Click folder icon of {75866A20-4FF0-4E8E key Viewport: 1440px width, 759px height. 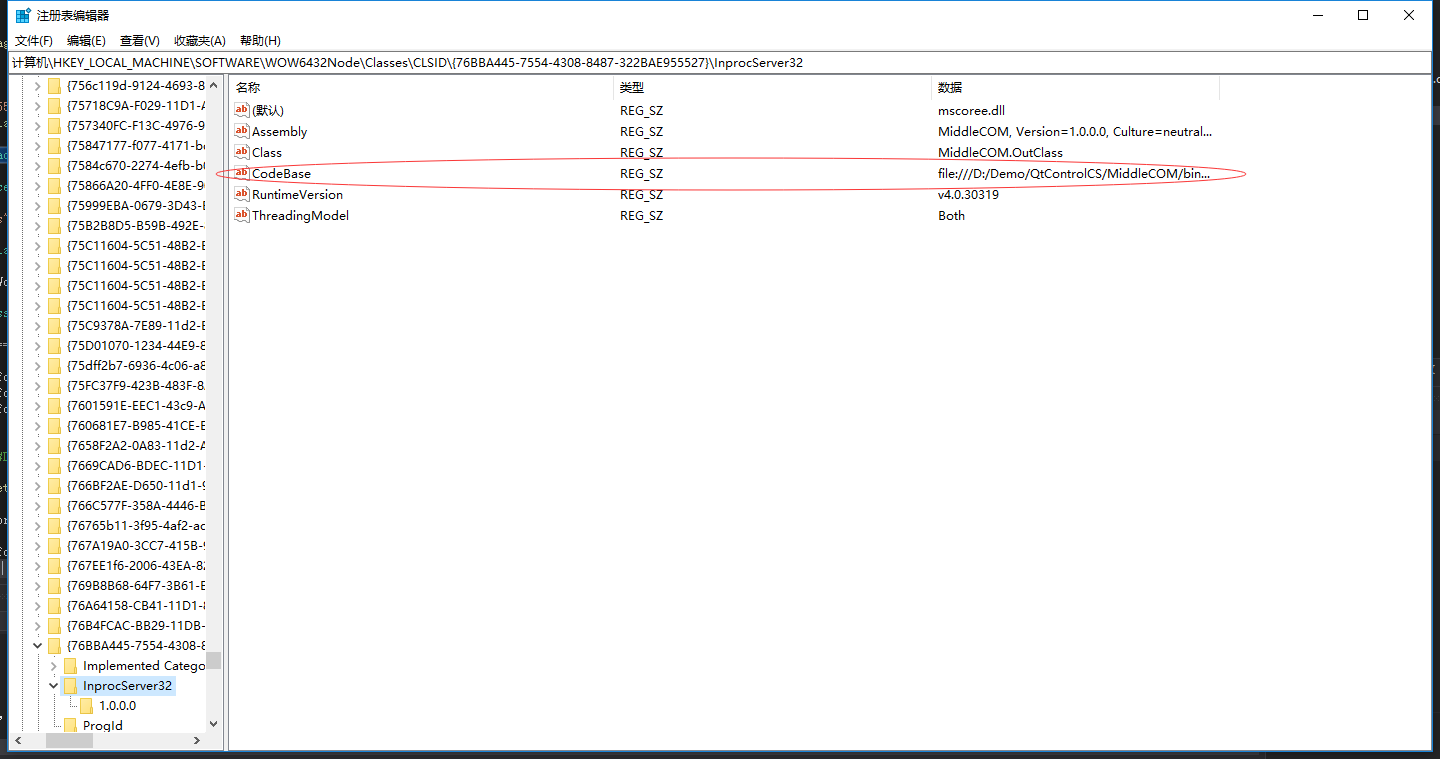click(x=54, y=185)
